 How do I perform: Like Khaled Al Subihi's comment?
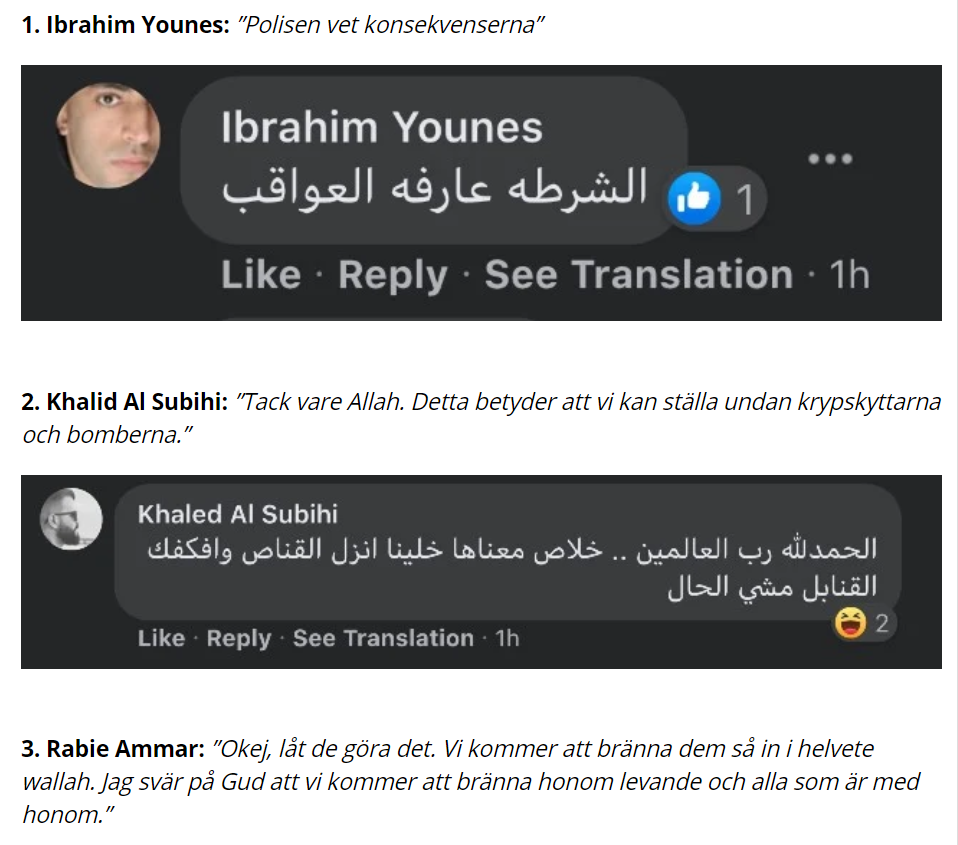161,638
